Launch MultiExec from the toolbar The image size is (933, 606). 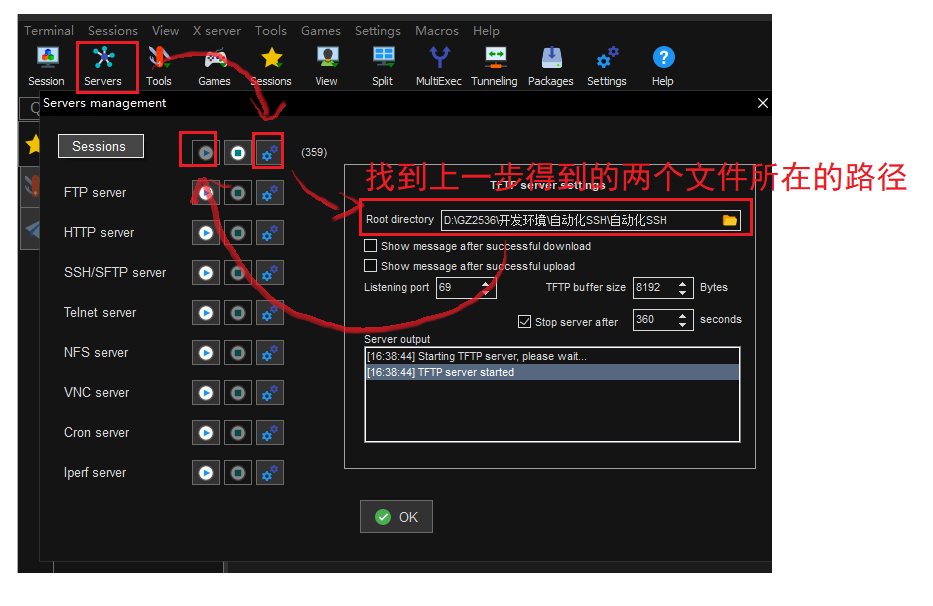pos(439,67)
